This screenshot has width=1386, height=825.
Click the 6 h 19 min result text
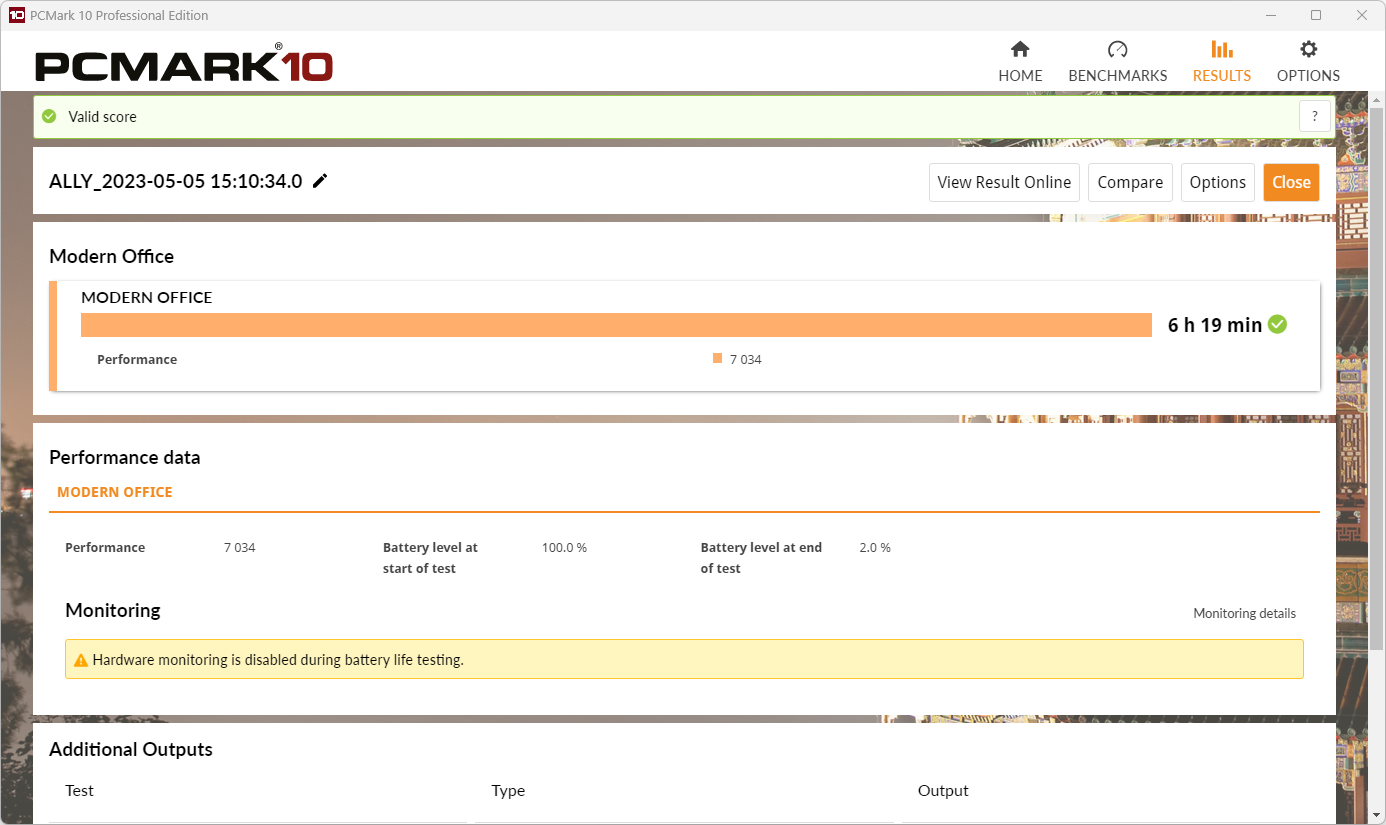[x=1215, y=324]
